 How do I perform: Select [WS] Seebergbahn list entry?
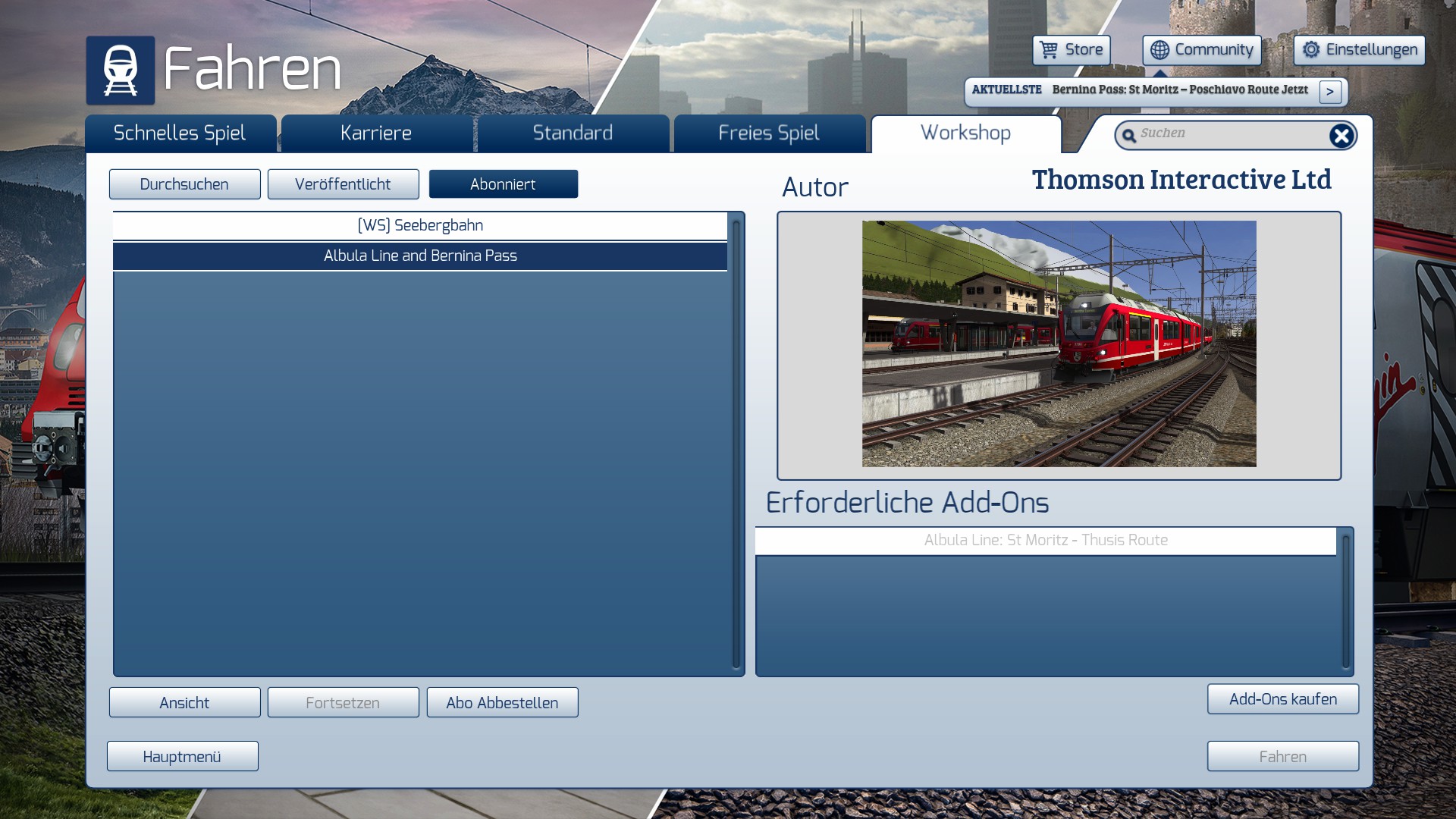click(419, 225)
